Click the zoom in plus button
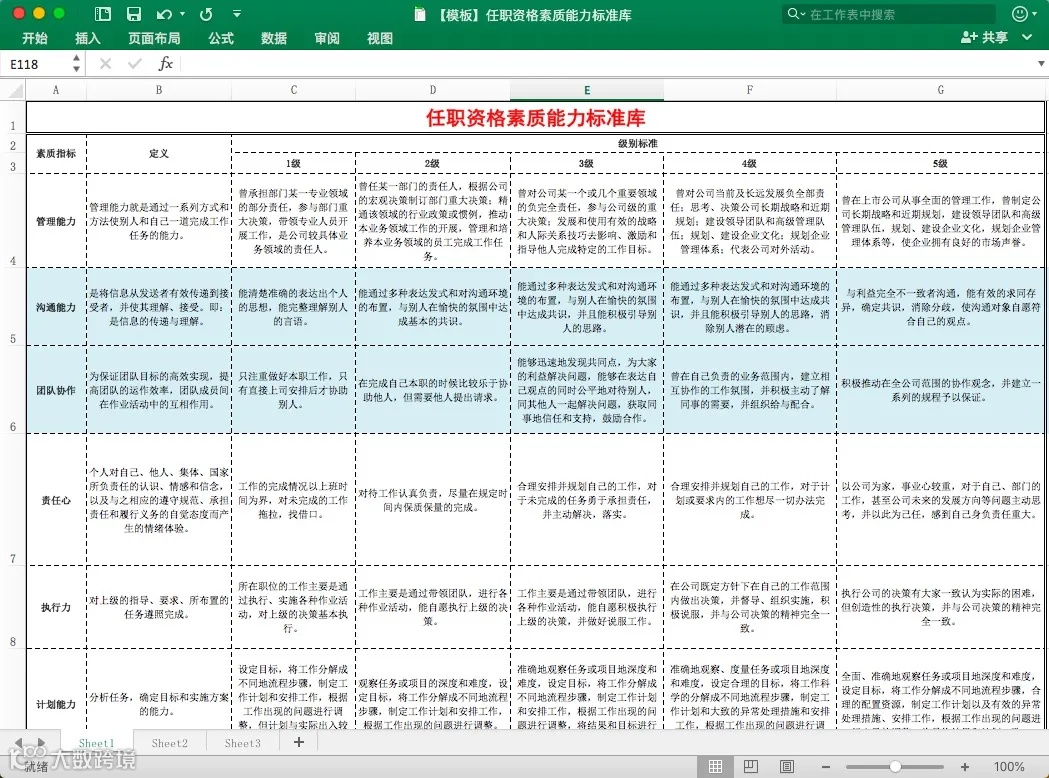This screenshot has width=1049, height=778. (x=965, y=767)
